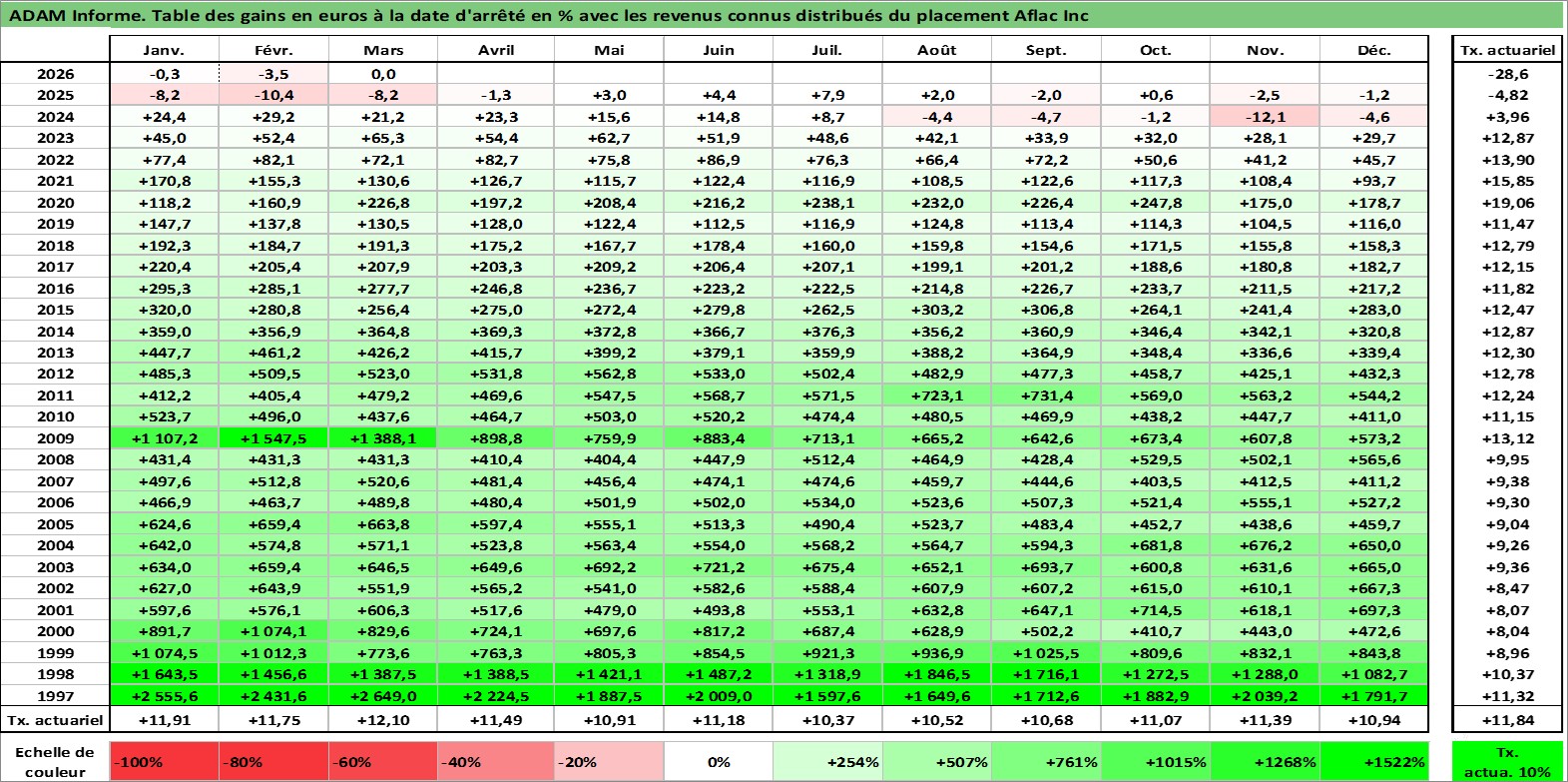The height and width of the screenshot is (782, 1568).
Task: Select the 'Sept.' column header
Action: click(x=1046, y=50)
